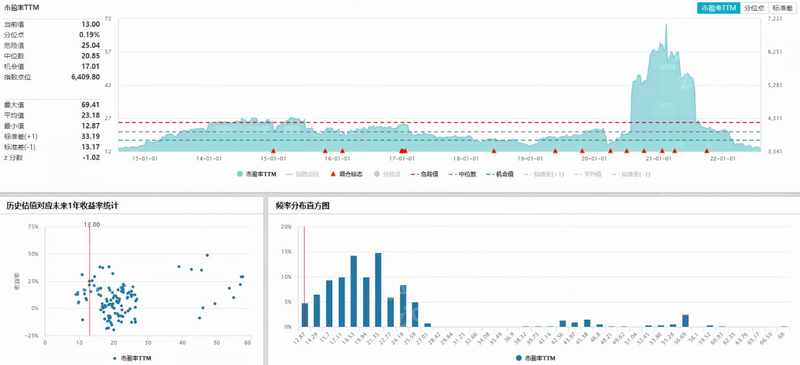The image size is (800, 365).
Task: Show 标准差(+1) line via legend
Action: pos(544,174)
